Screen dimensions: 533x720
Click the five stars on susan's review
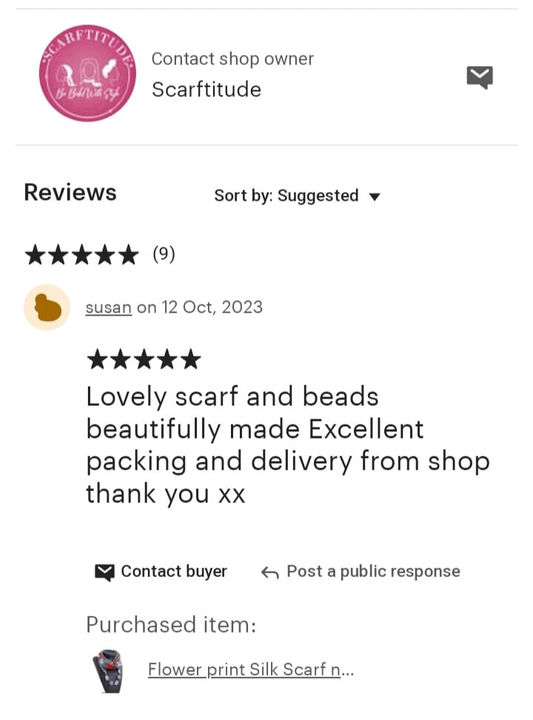[x=144, y=359]
